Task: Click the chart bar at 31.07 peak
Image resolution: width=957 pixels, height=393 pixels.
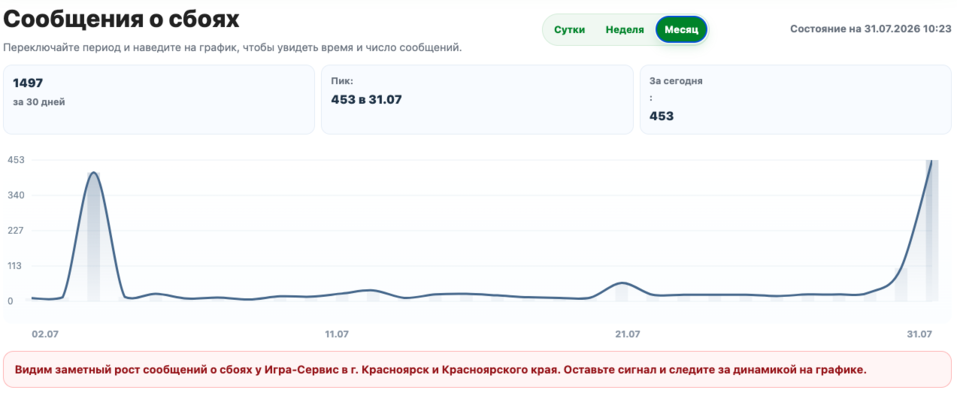Action: click(x=931, y=231)
